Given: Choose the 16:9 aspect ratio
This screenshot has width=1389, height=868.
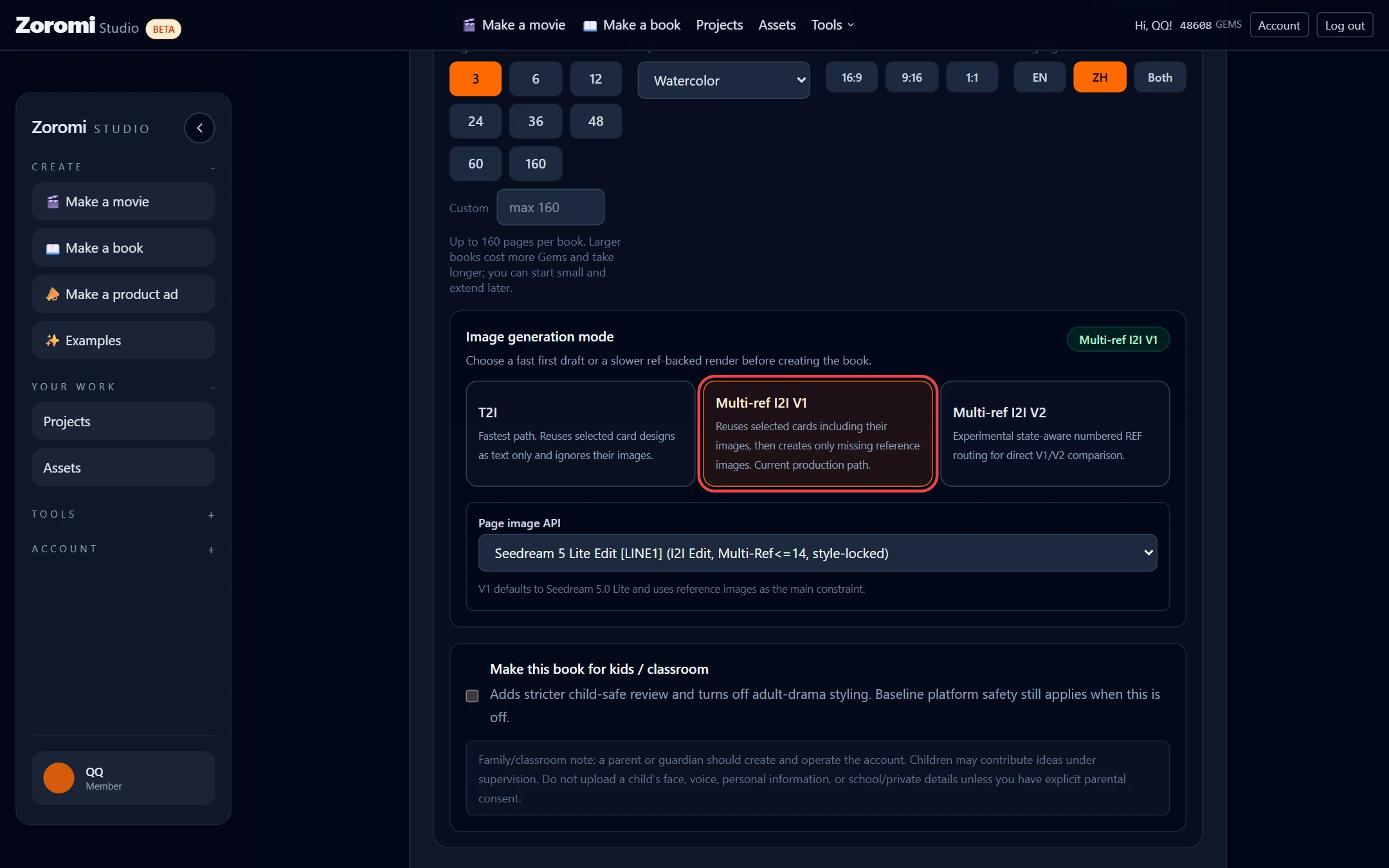Looking at the screenshot, I should (851, 77).
